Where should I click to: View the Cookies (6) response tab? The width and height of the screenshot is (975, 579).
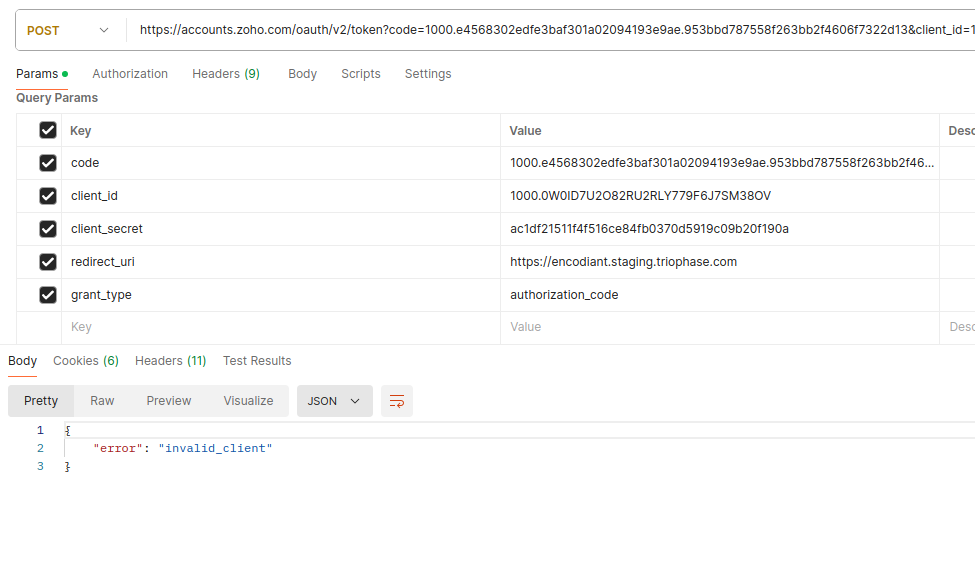tap(85, 361)
